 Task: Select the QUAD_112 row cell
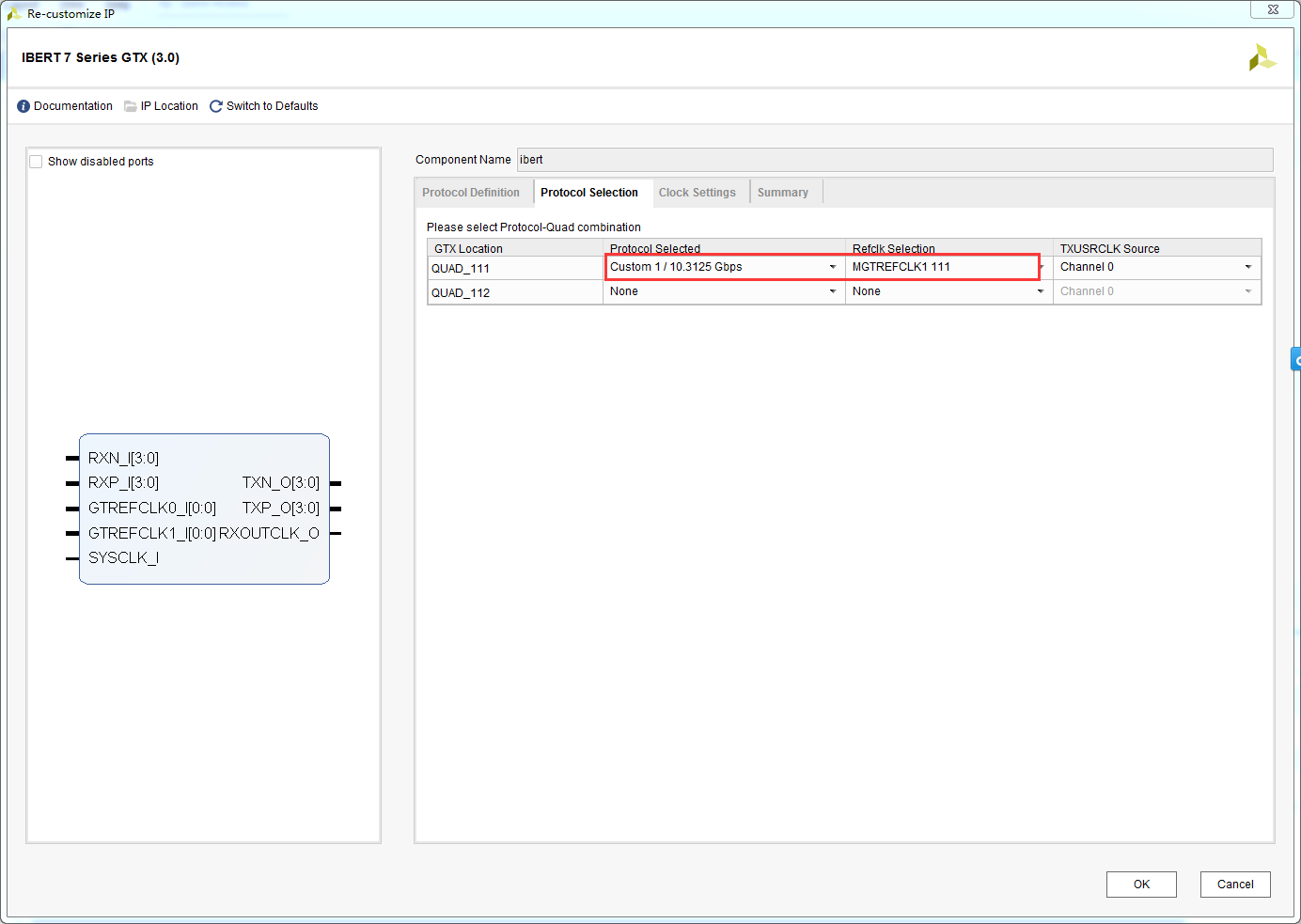515,293
